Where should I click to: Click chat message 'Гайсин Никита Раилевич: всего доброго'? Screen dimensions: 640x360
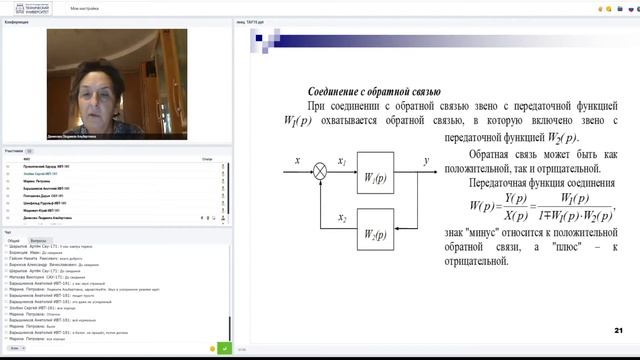tap(46, 259)
